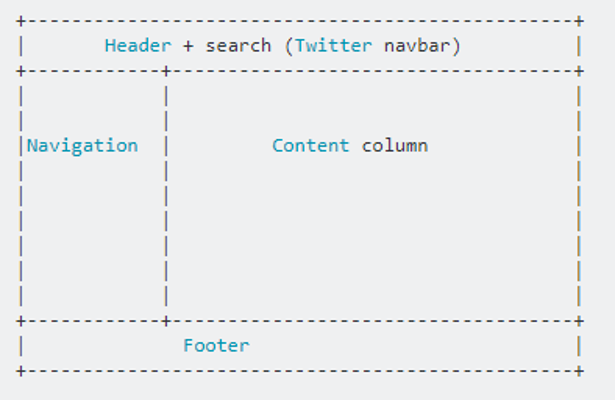Image resolution: width=615 pixels, height=400 pixels.
Task: Click the orange pipe ending the Footer row
Action: pyautogui.click(x=579, y=346)
